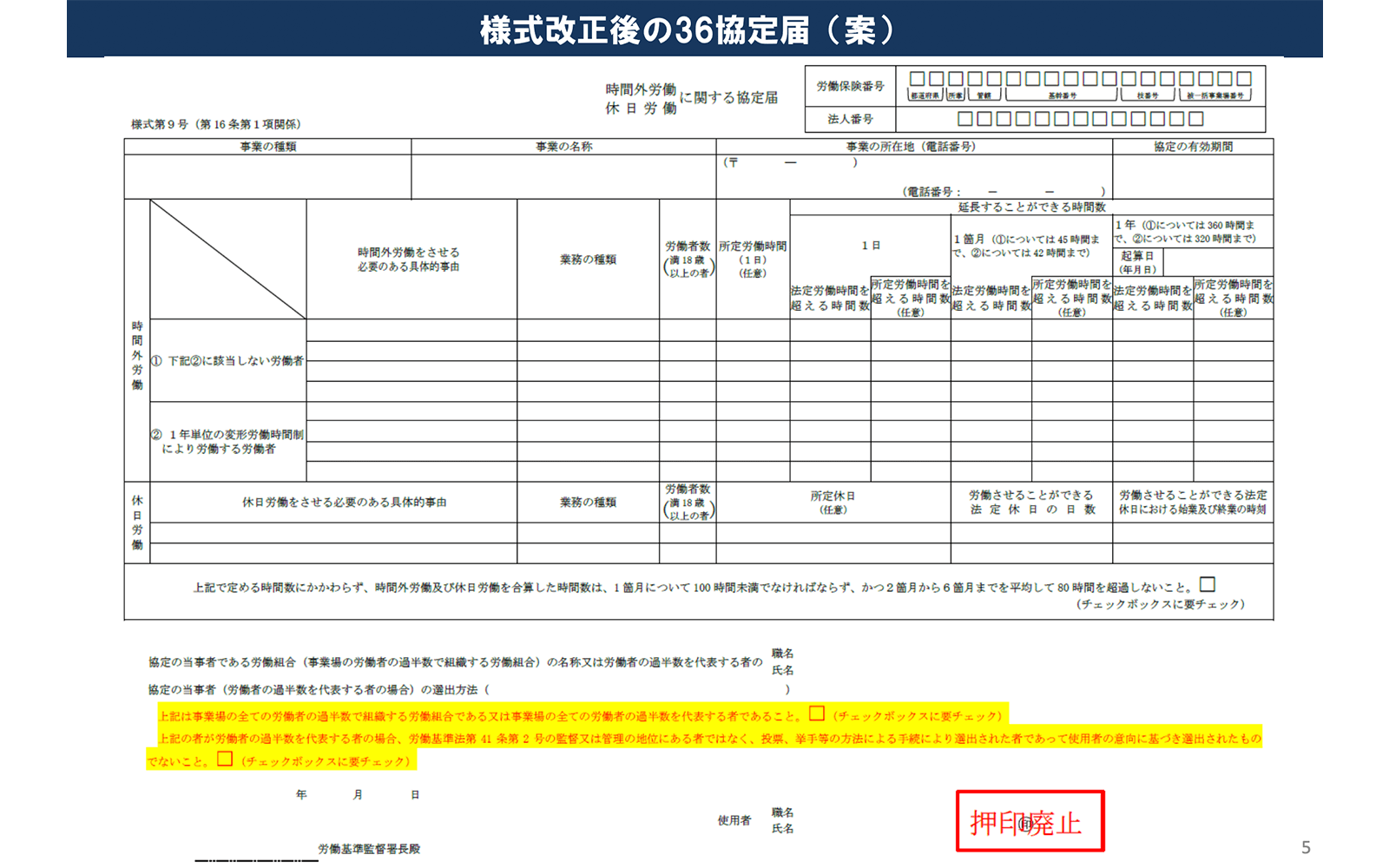Select the first box of the 法人番号 row
This screenshot has width=1389, height=868.
(964, 119)
